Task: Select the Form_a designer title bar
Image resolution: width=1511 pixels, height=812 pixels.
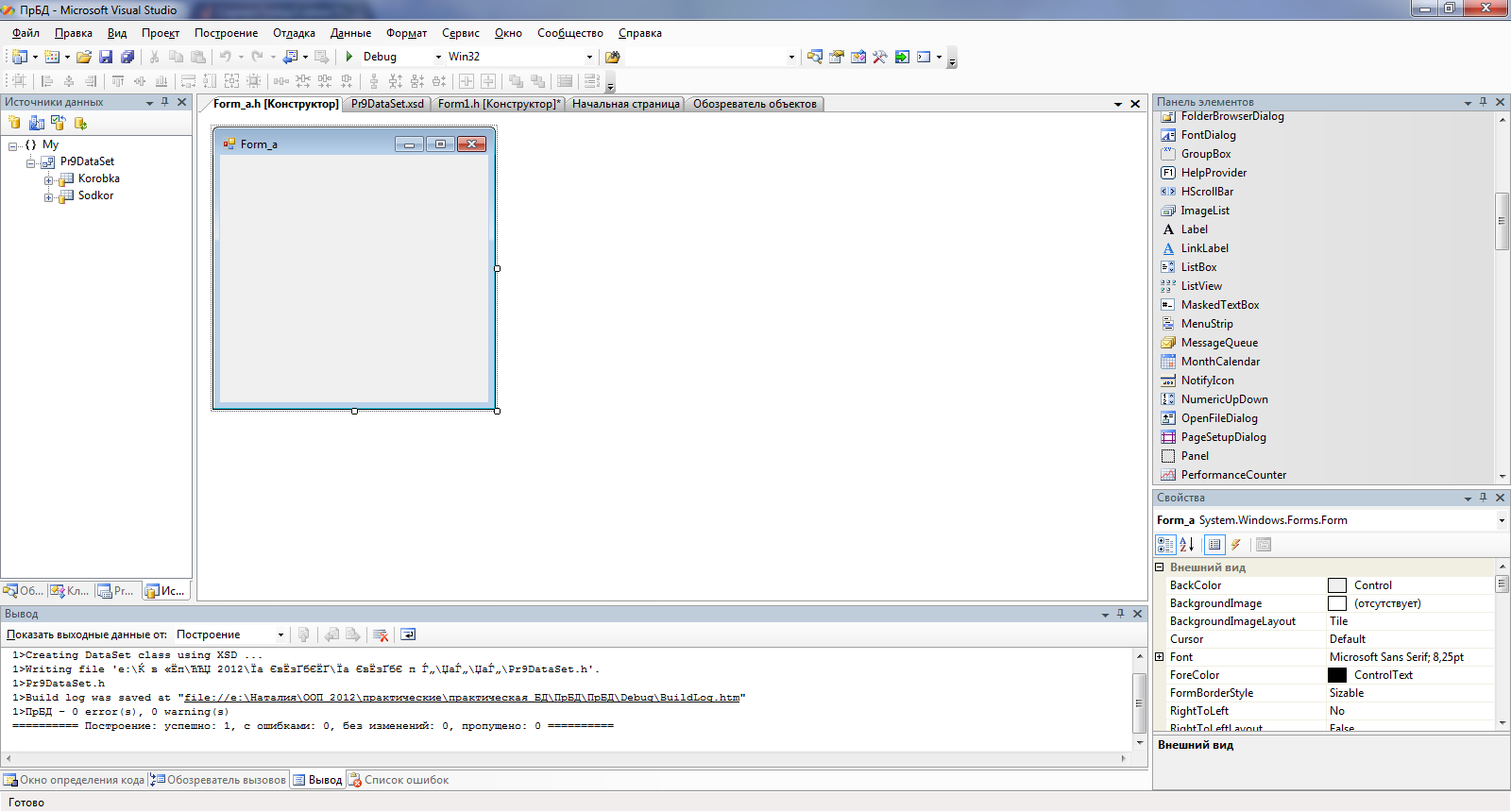Action: [354, 144]
